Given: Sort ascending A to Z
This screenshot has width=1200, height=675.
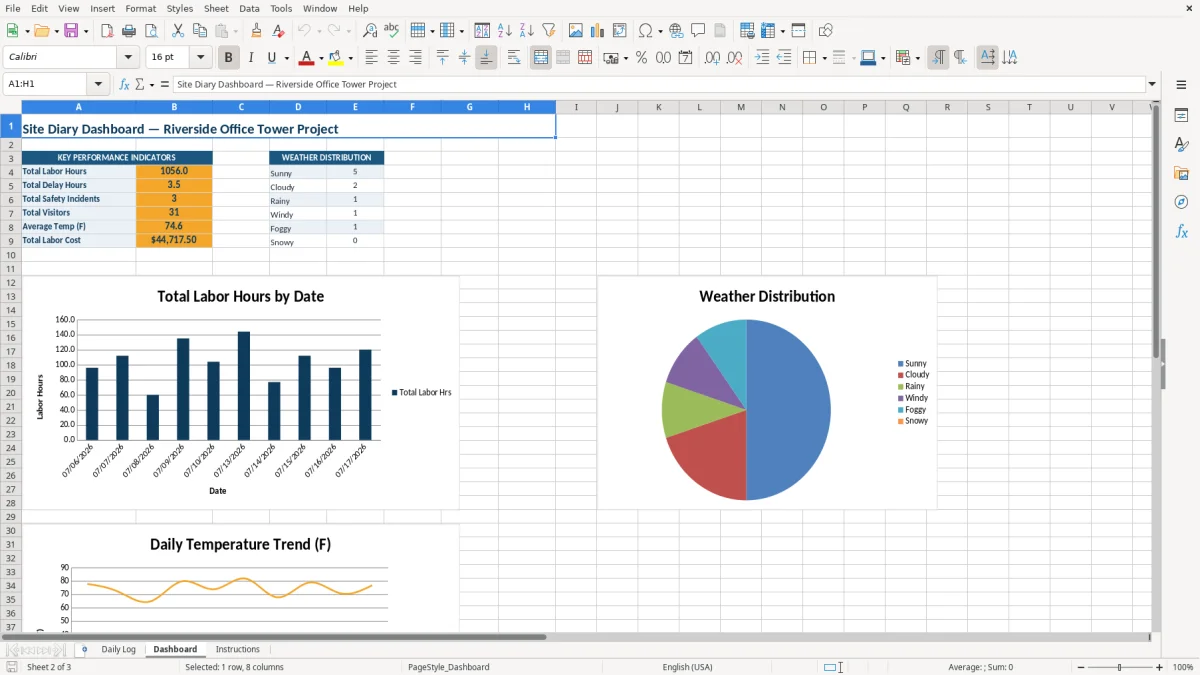Looking at the screenshot, I should pyautogui.click(x=505, y=31).
